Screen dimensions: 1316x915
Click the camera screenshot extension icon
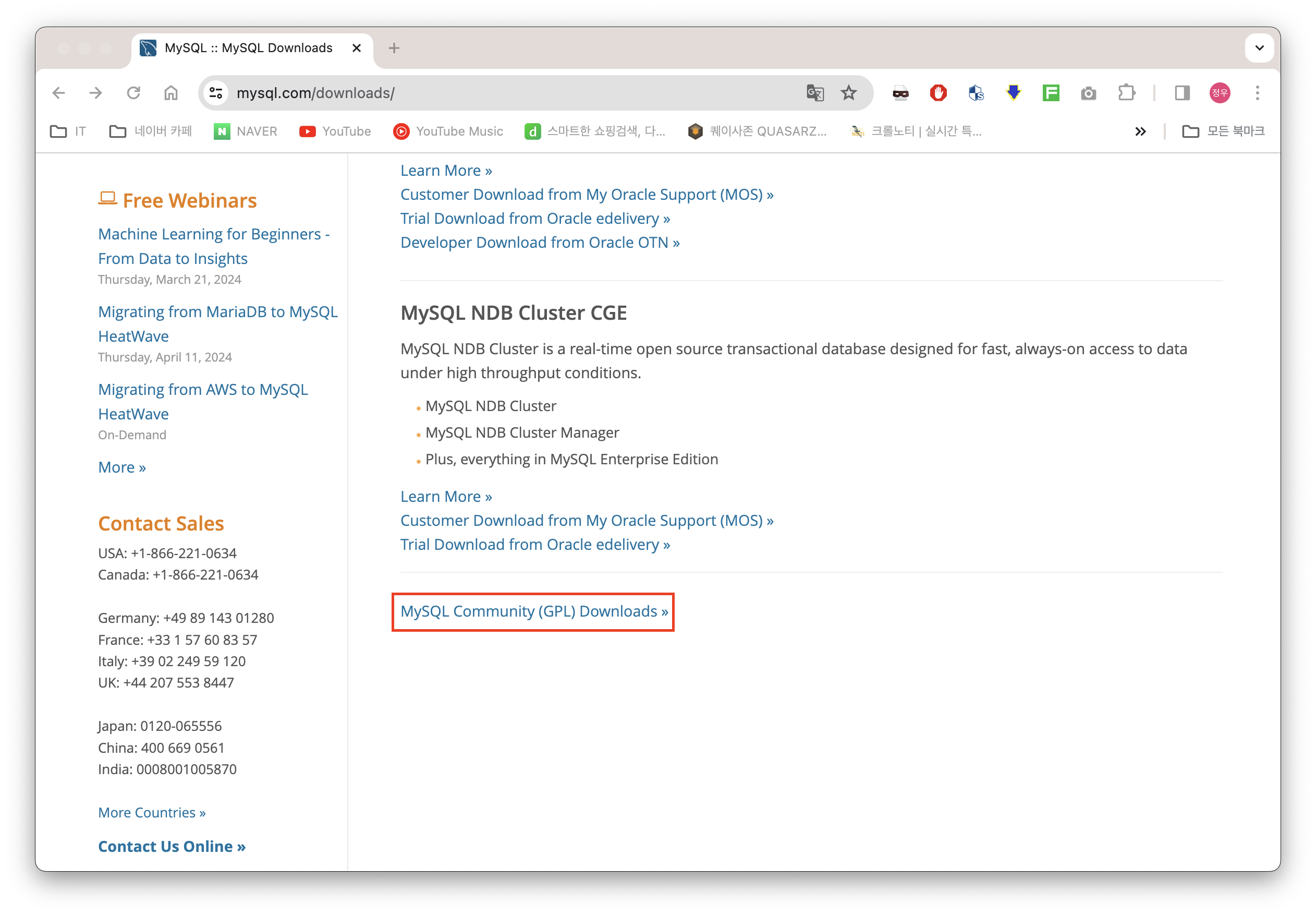pyautogui.click(x=1088, y=93)
